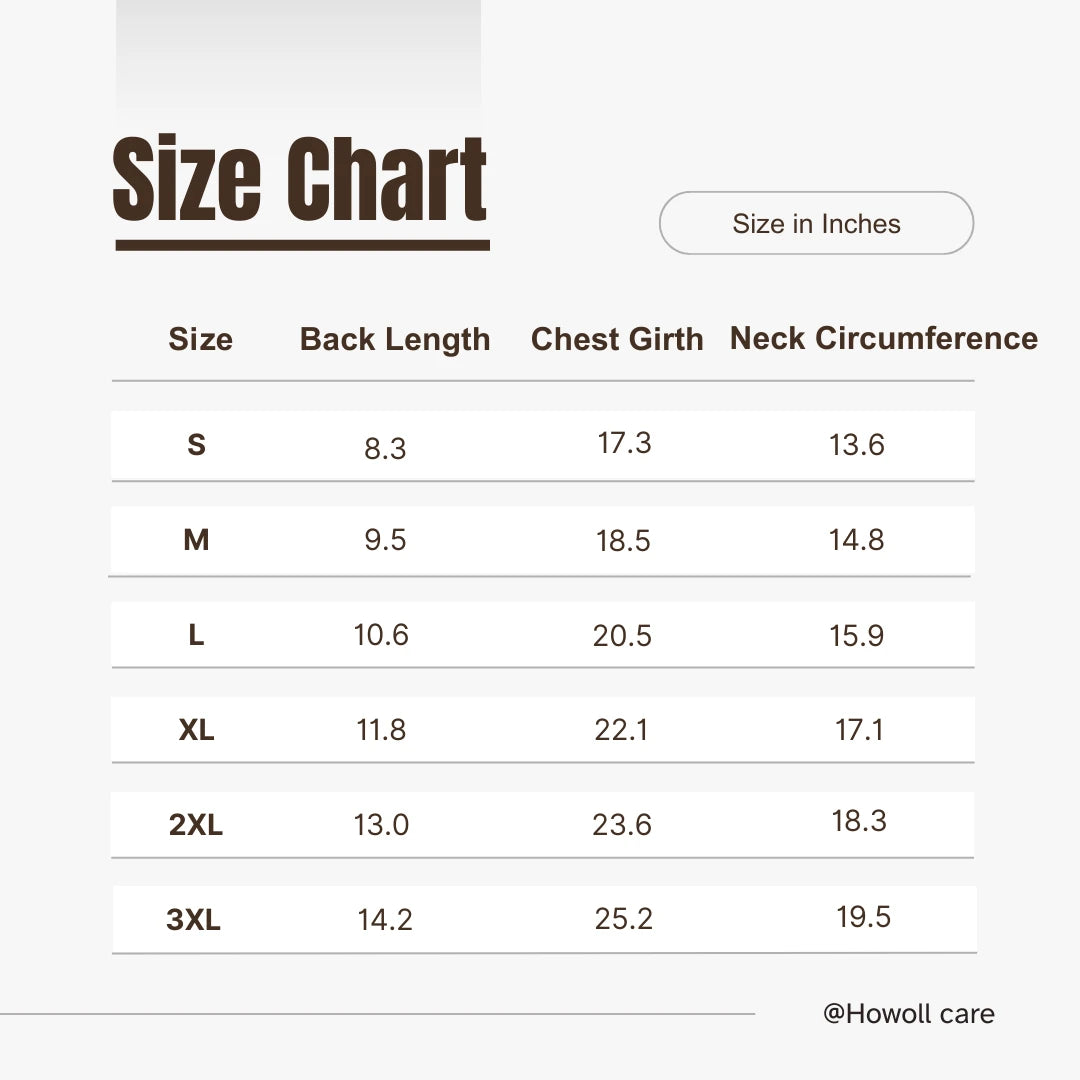Select the M size row label
Image resolution: width=1080 pixels, height=1080 pixels.
coord(196,540)
